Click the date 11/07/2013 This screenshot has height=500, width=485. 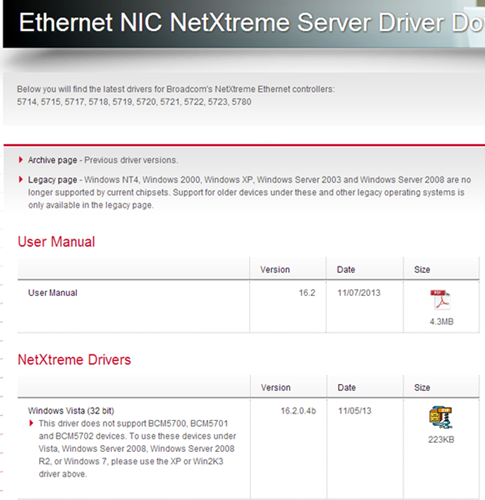[359, 293]
